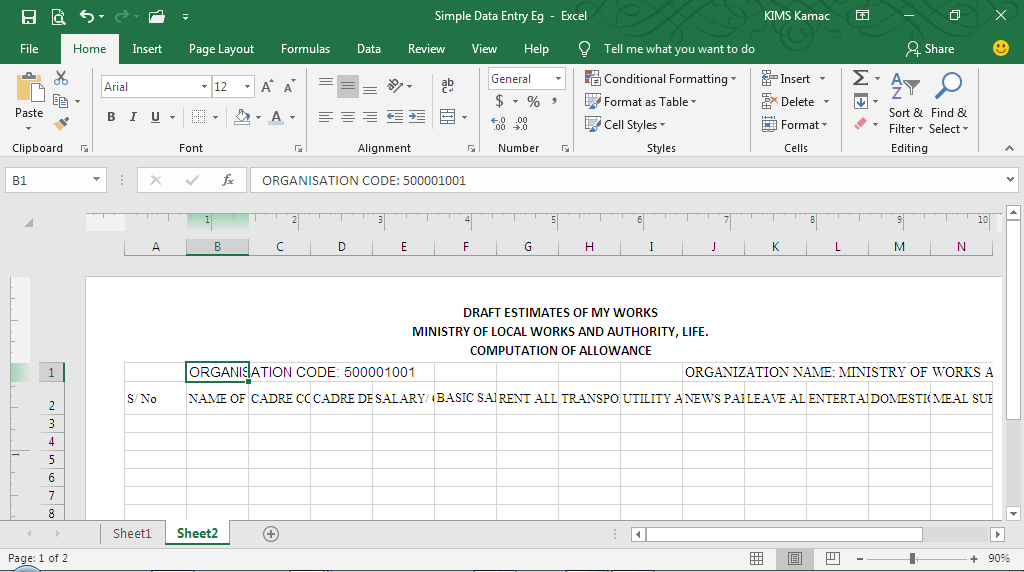Viewport: 1024px width, 572px height.
Task: Click the Share button
Action: coord(930,49)
